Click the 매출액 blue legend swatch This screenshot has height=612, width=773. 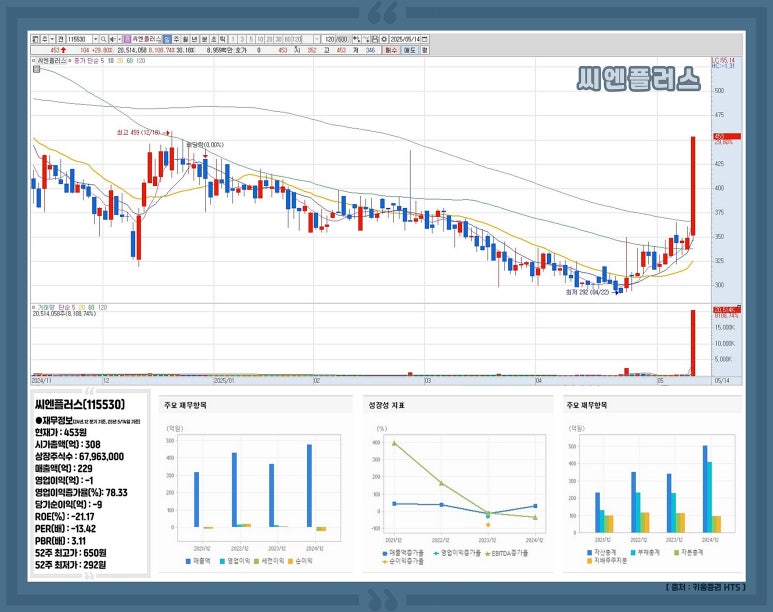pyautogui.click(x=188, y=561)
